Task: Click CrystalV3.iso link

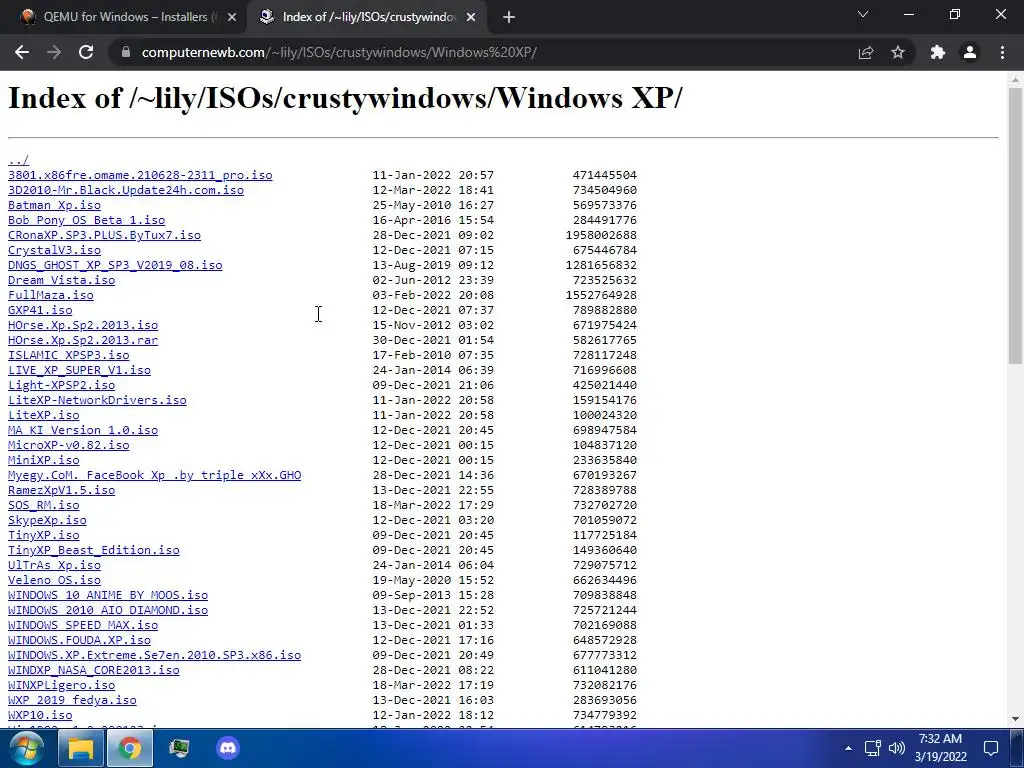Action: point(54,250)
